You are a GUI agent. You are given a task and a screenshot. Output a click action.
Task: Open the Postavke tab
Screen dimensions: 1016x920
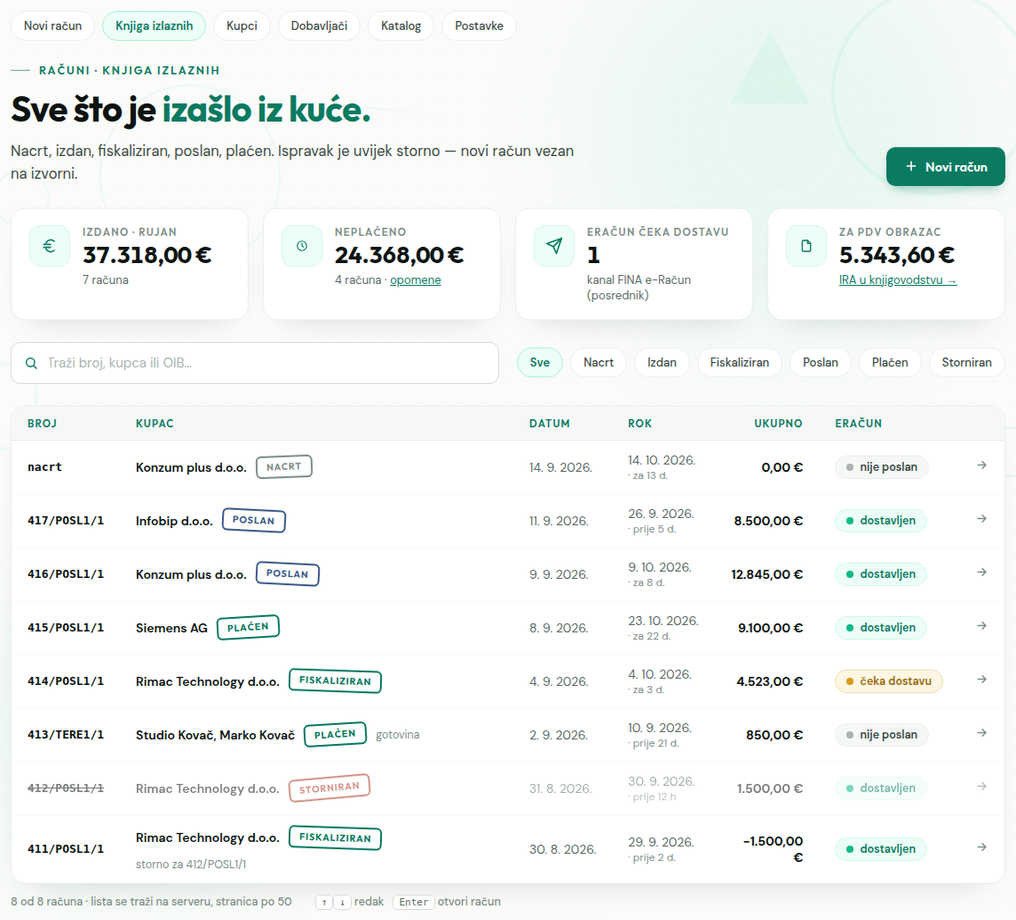(479, 26)
